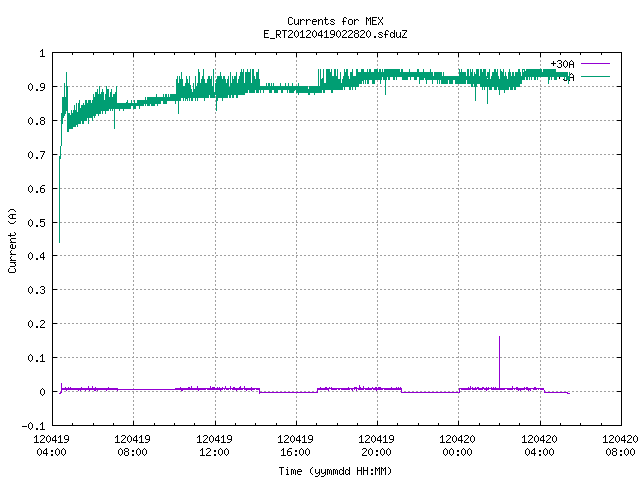The width and height of the screenshot is (640, 480).
Task: Click the purple line sample in the legend
Action: 595,64
